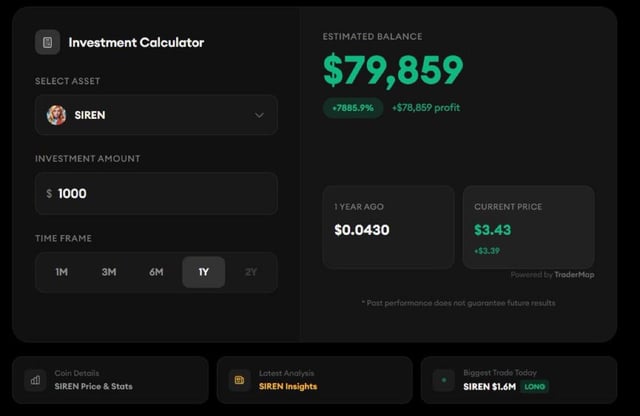The width and height of the screenshot is (640, 416).
Task: Open Biggest Trade Today SIREN $1.6M card
Action: coord(519,380)
